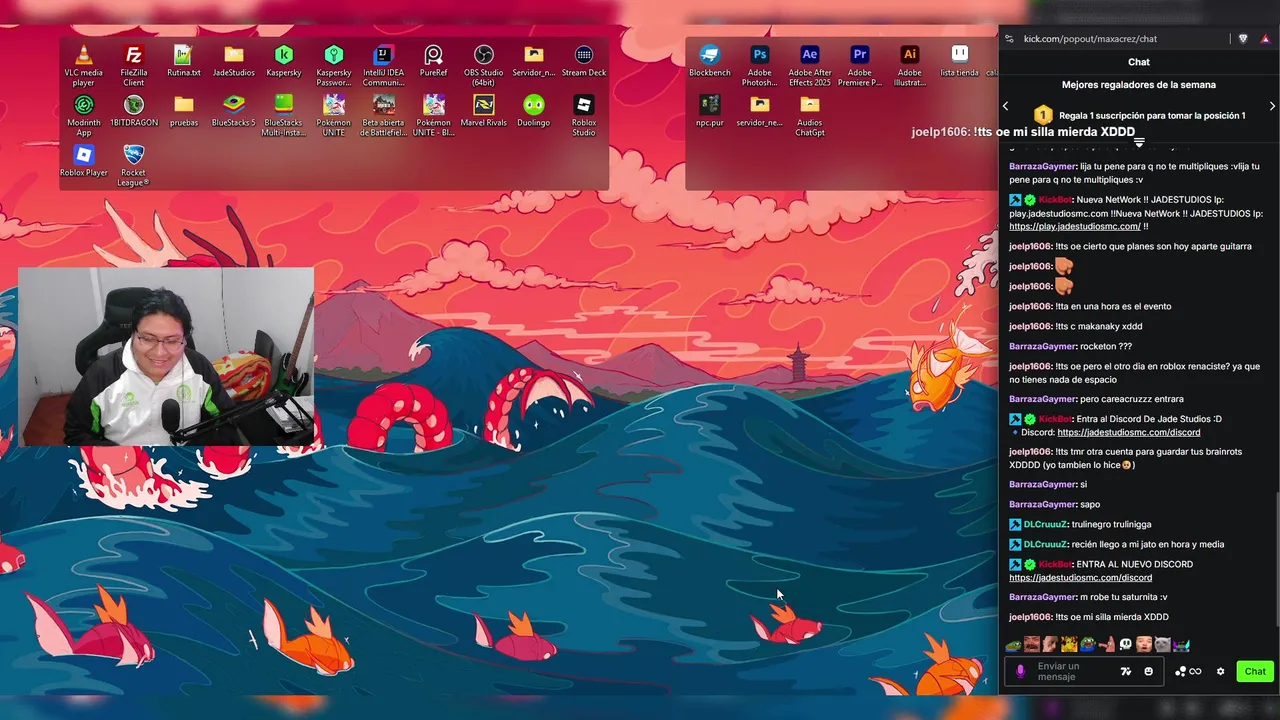Open Kaspersky Password Manager icon
The width and height of the screenshot is (1280, 720).
333,65
